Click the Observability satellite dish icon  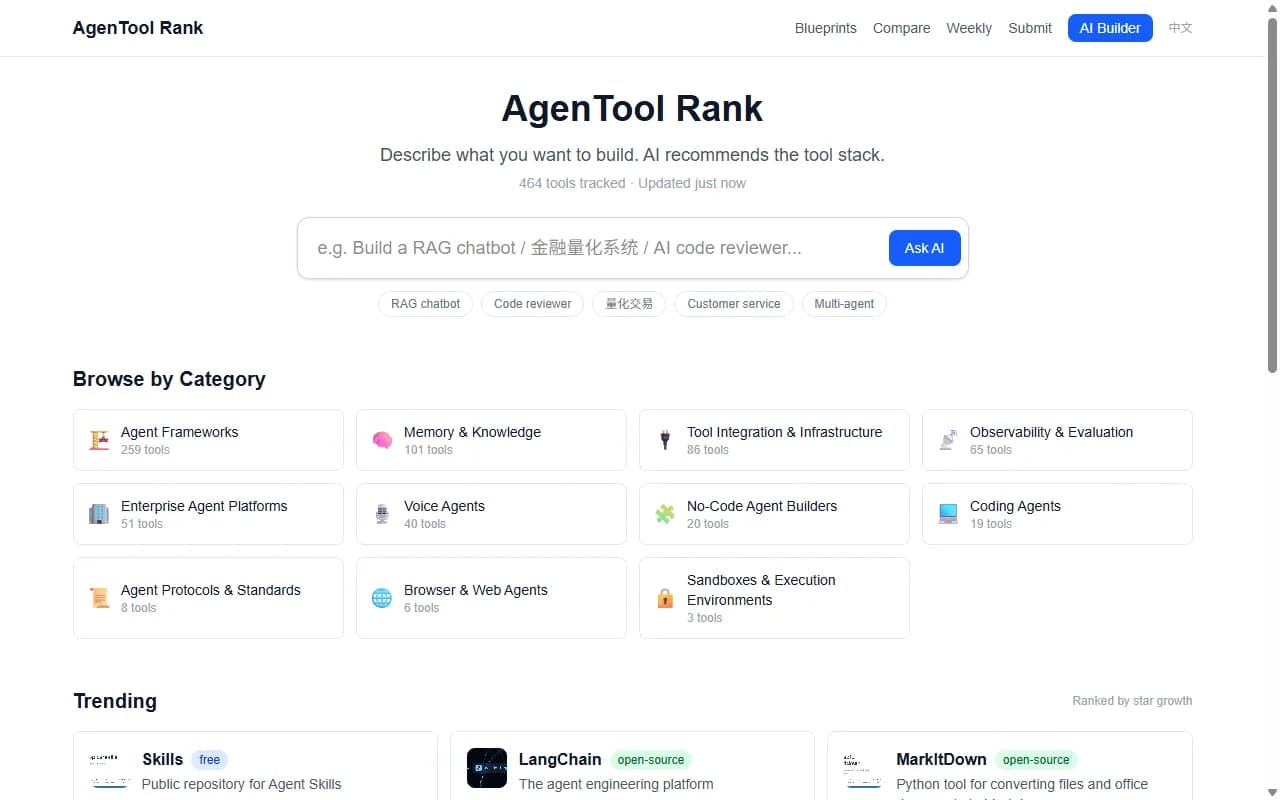tap(948, 440)
